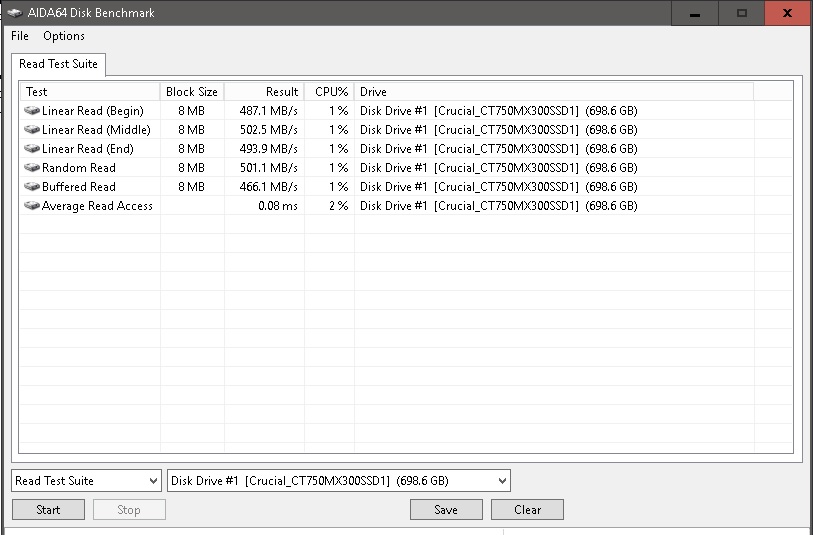Viewport: 813px width, 535px height.
Task: Click the AIDA64 title bar app icon
Action: click(14, 13)
